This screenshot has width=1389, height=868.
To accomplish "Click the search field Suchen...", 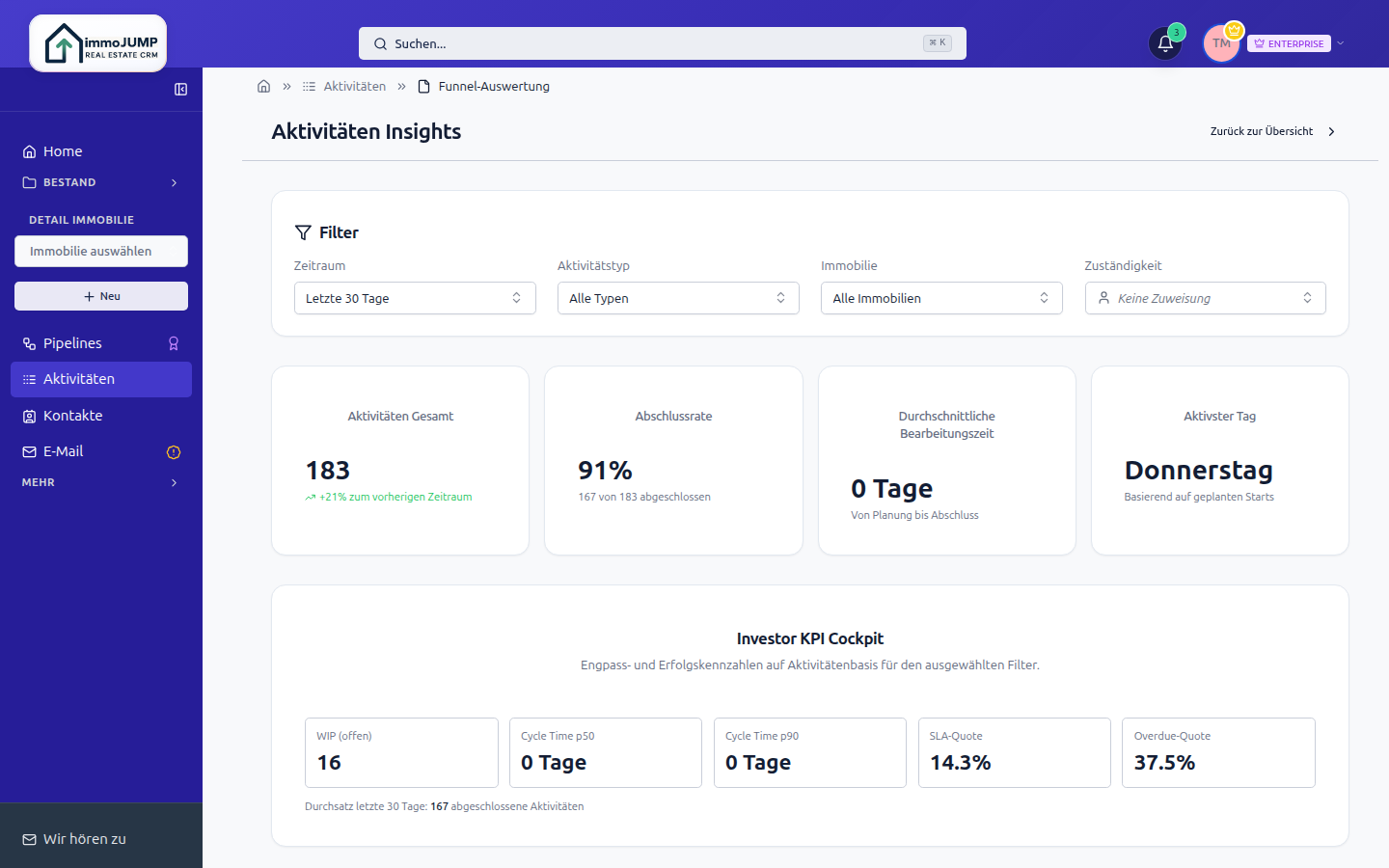I will click(663, 43).
